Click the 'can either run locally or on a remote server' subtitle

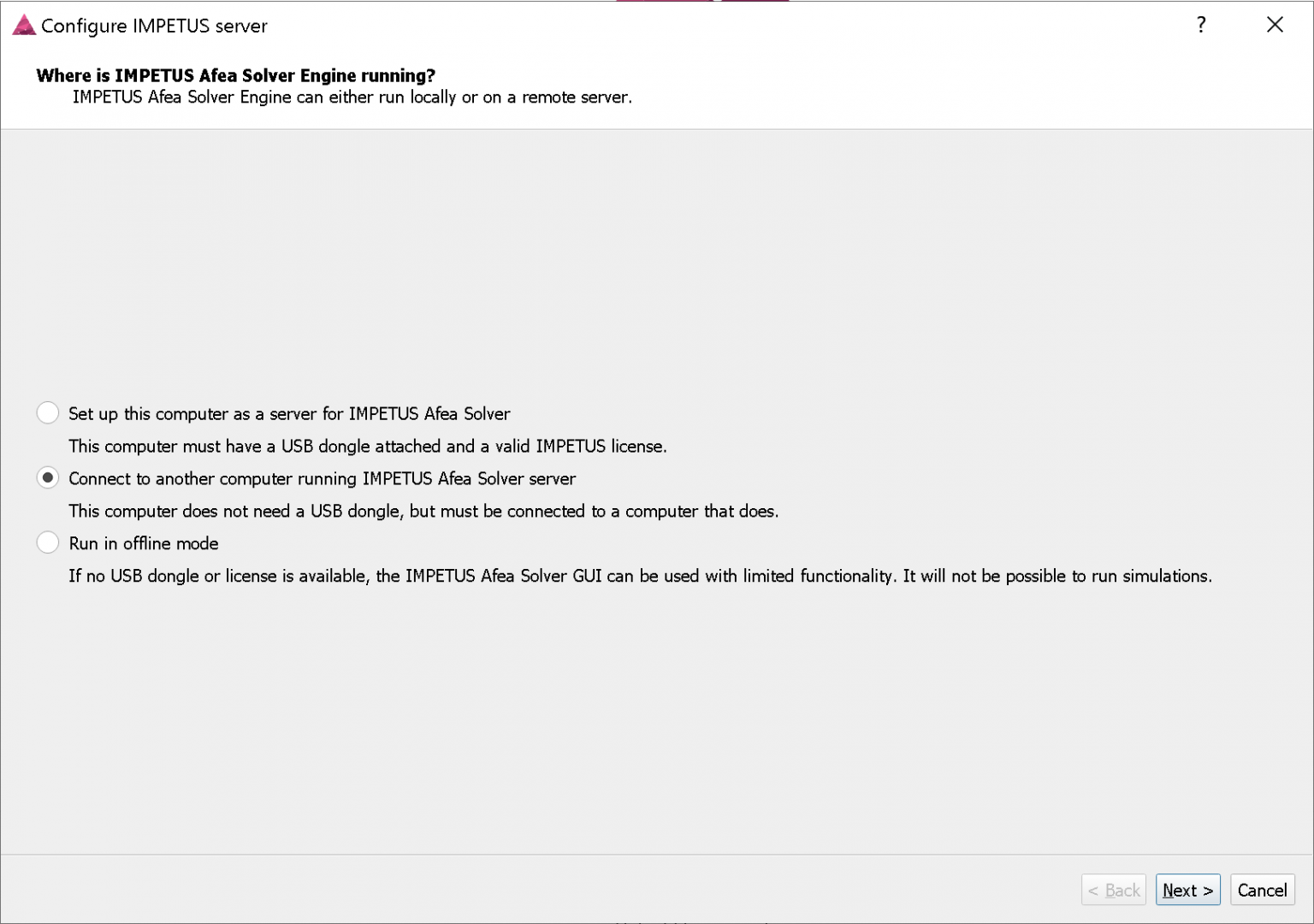tap(352, 98)
